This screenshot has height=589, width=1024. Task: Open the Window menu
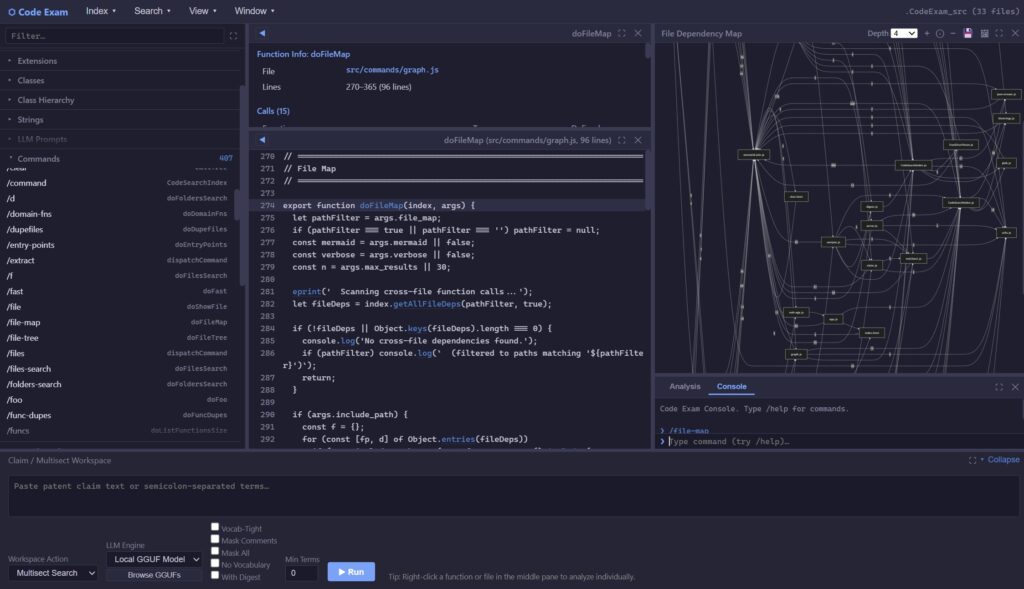pyautogui.click(x=255, y=11)
